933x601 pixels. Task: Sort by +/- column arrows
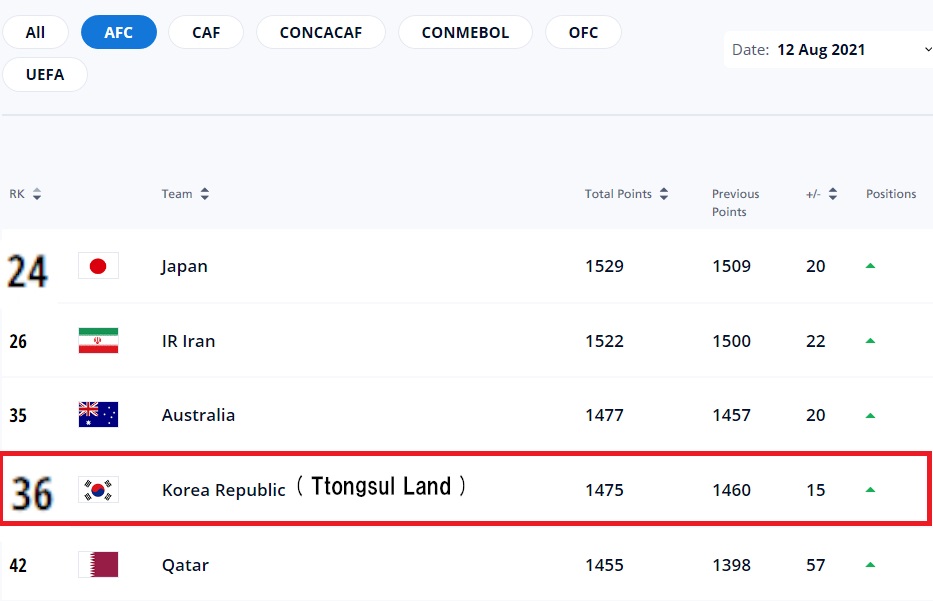[x=833, y=194]
